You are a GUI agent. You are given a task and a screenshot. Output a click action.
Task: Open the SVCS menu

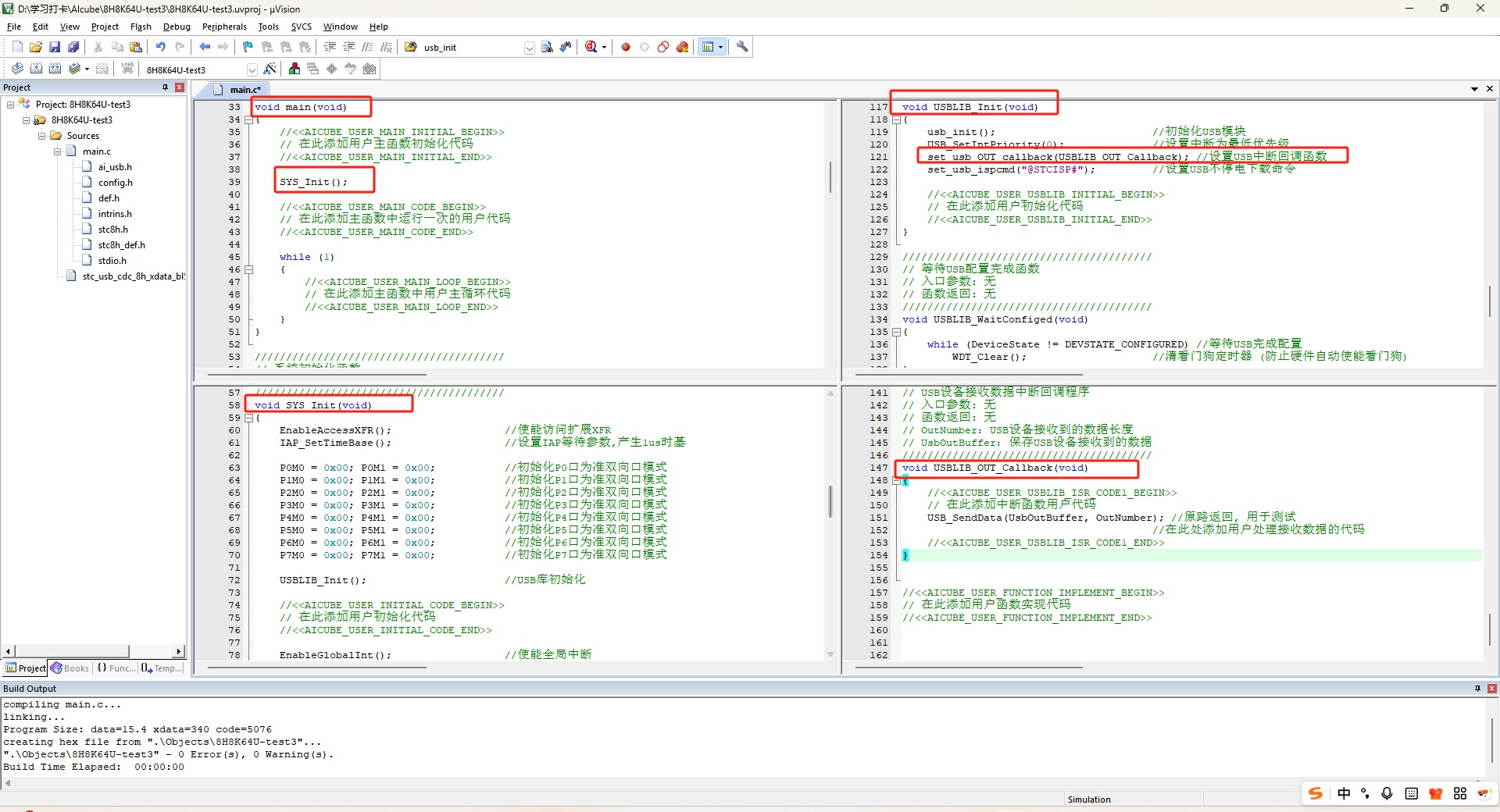coord(302,27)
